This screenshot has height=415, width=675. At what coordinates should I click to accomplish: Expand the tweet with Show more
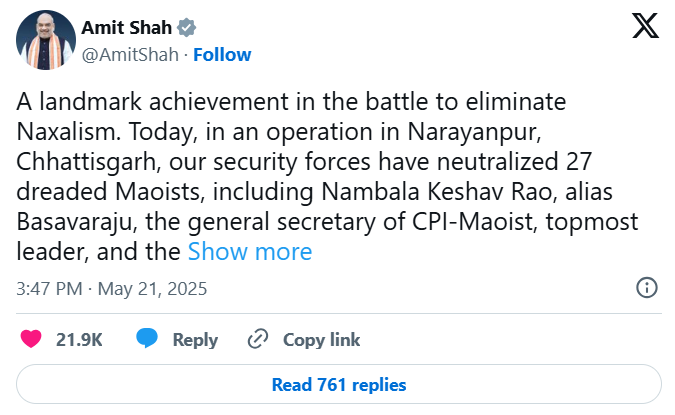click(250, 251)
